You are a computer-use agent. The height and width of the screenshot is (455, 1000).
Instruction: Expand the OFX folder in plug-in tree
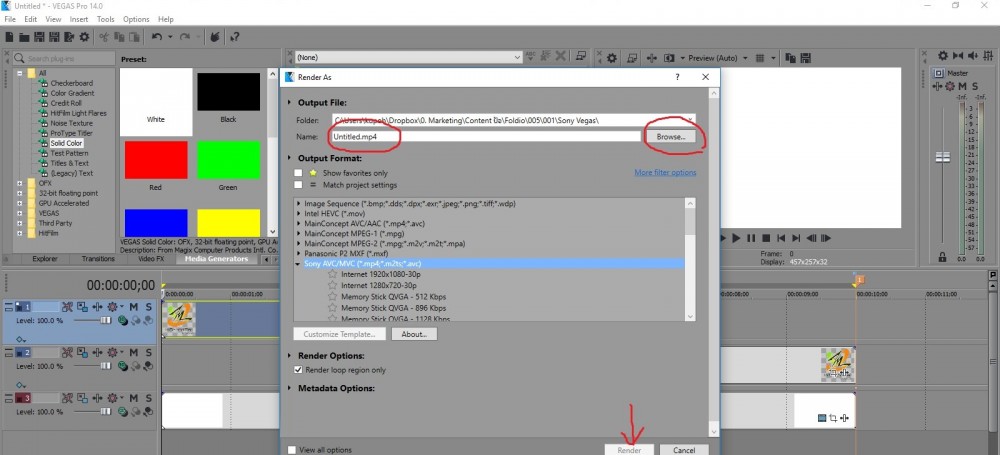pyautogui.click(x=19, y=183)
